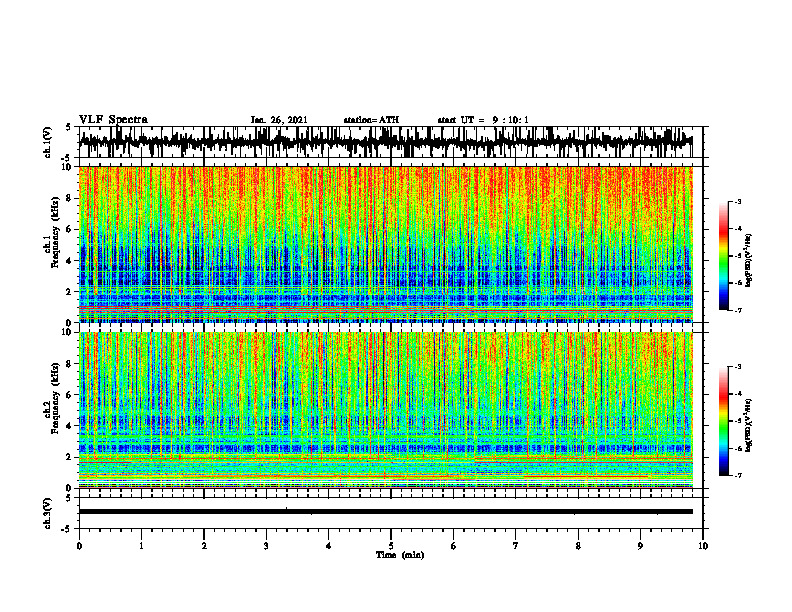Click the "ch.1(V)" waveform axis label
The width and height of the screenshot is (792, 612).
48,142
